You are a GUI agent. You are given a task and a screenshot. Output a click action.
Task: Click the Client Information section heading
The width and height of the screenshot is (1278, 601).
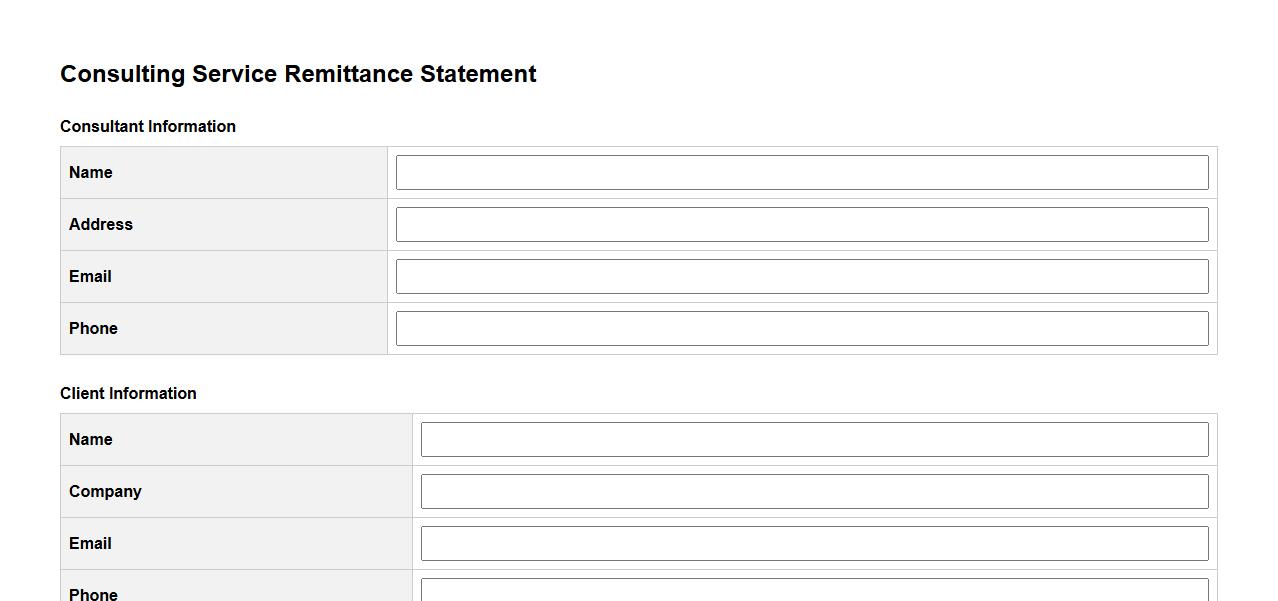(128, 393)
